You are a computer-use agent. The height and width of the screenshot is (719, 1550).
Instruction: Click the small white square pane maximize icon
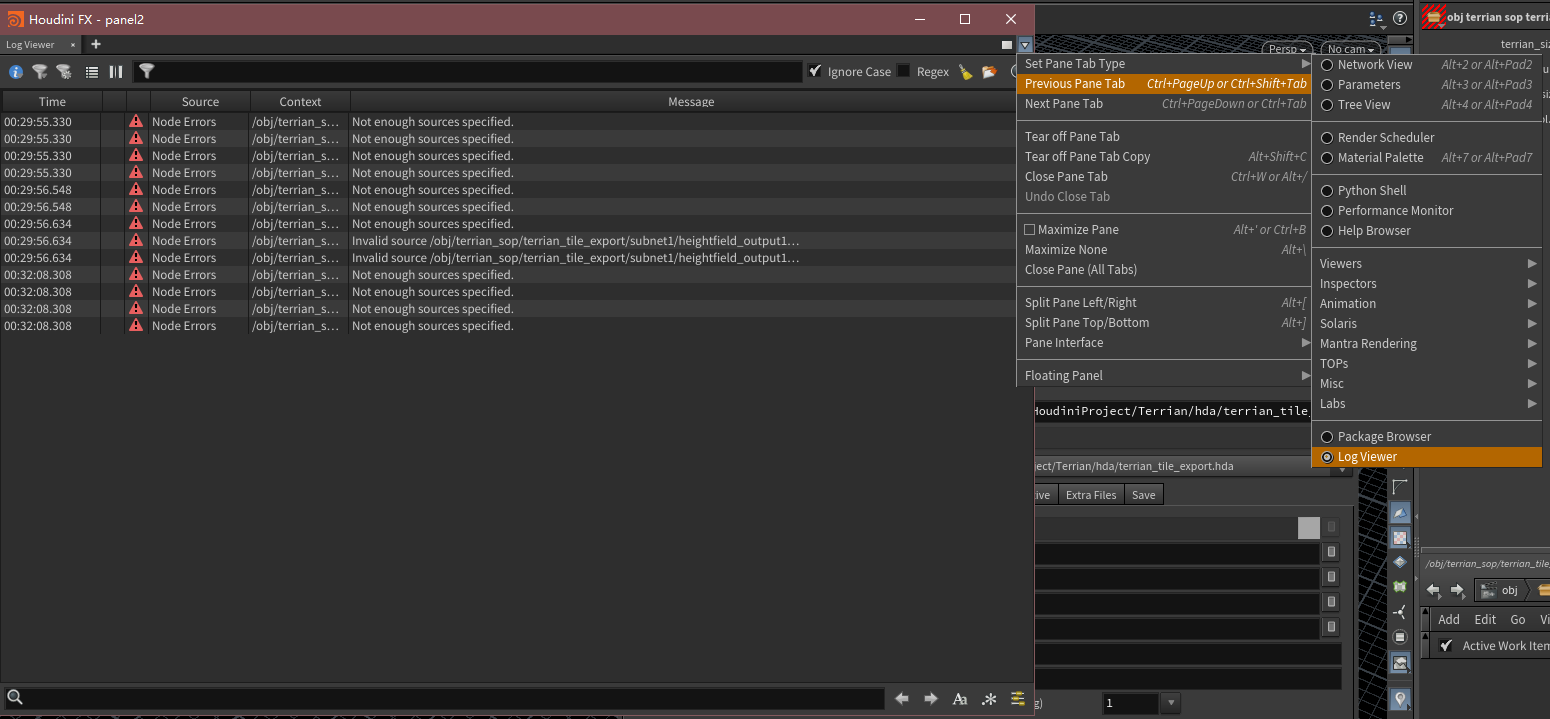pyautogui.click(x=1007, y=45)
